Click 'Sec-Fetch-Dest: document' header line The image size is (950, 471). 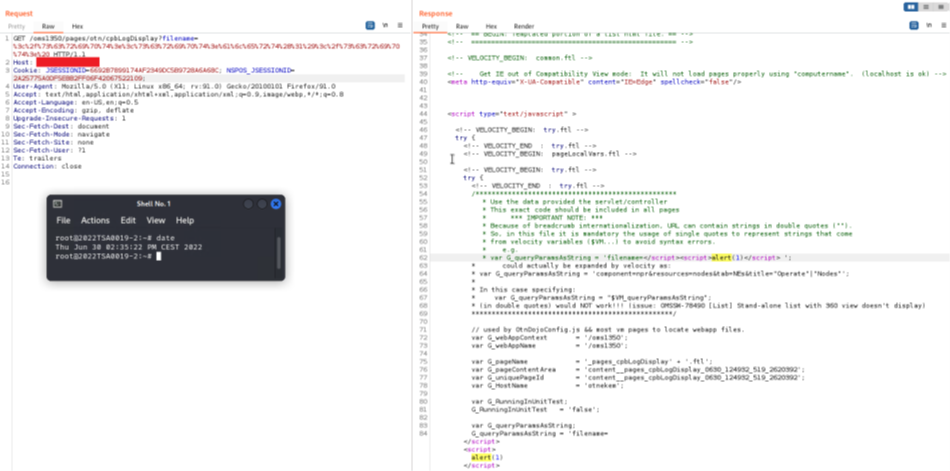pyautogui.click(x=61, y=125)
